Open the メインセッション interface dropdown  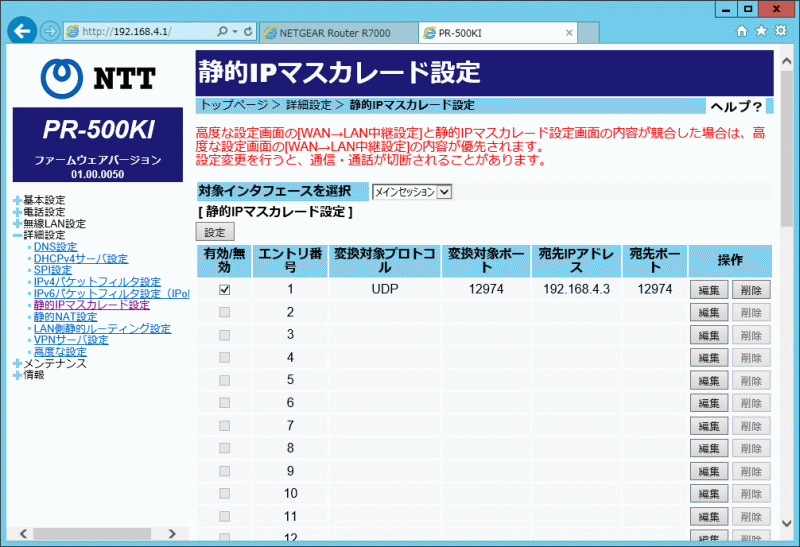point(412,192)
